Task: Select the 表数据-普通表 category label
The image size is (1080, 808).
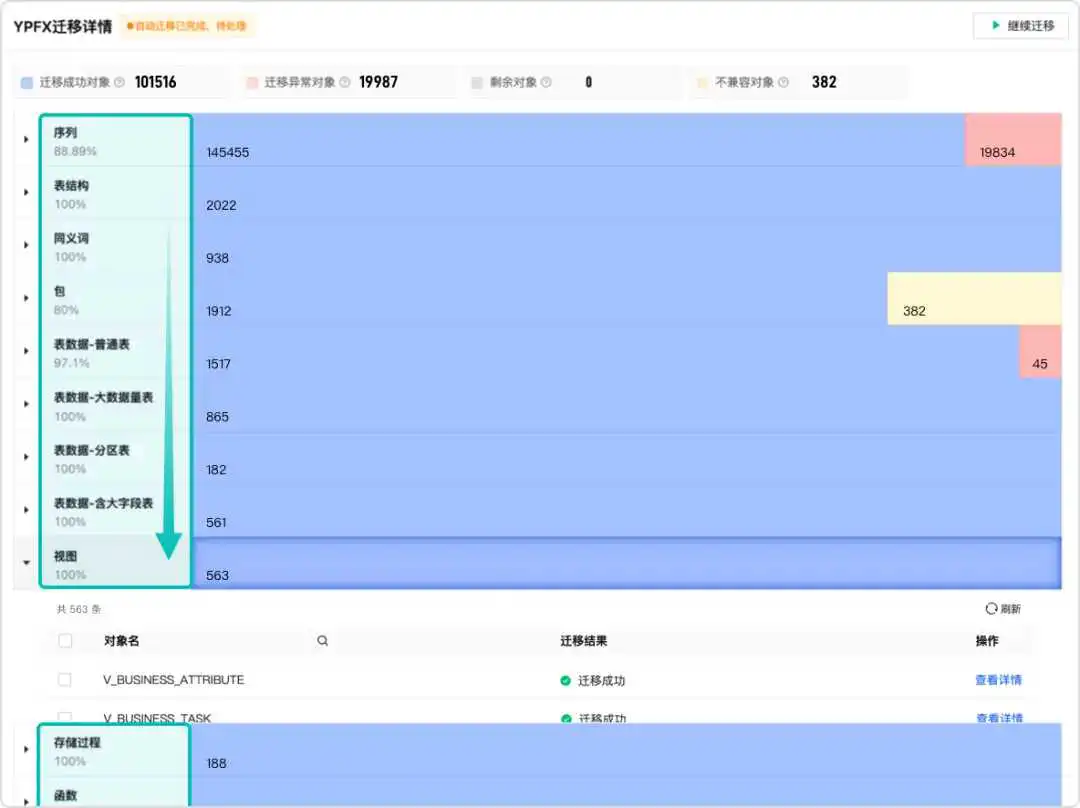Action: click(92, 353)
